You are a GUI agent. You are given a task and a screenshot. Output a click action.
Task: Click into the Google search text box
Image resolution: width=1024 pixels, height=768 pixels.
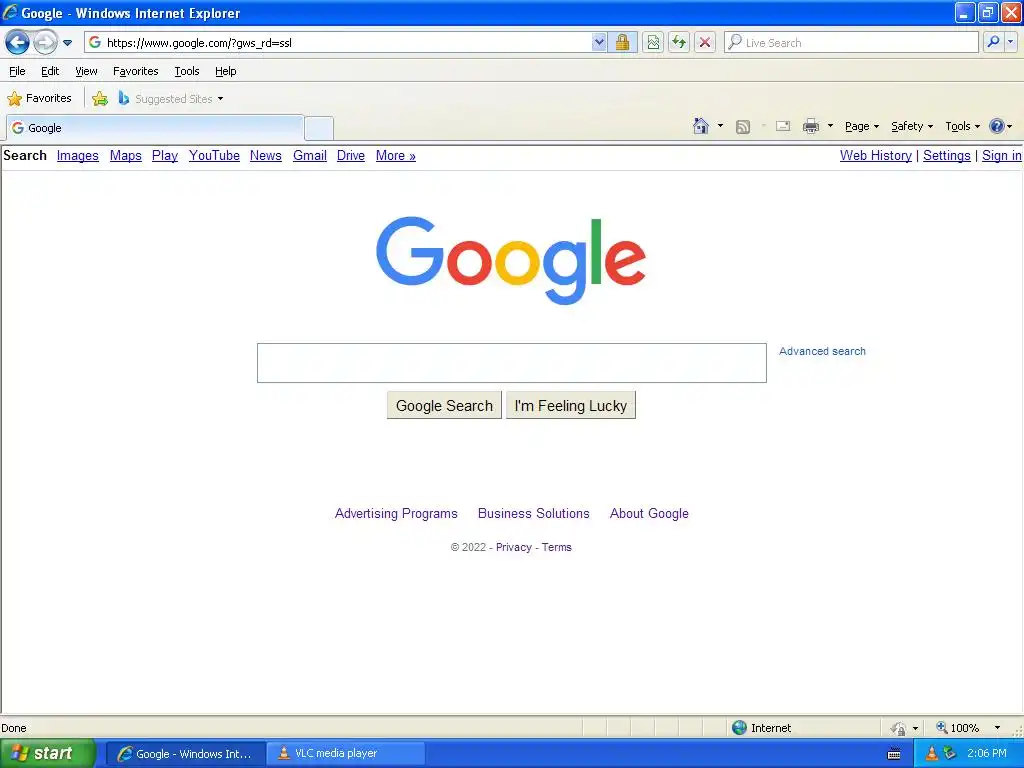pyautogui.click(x=511, y=362)
